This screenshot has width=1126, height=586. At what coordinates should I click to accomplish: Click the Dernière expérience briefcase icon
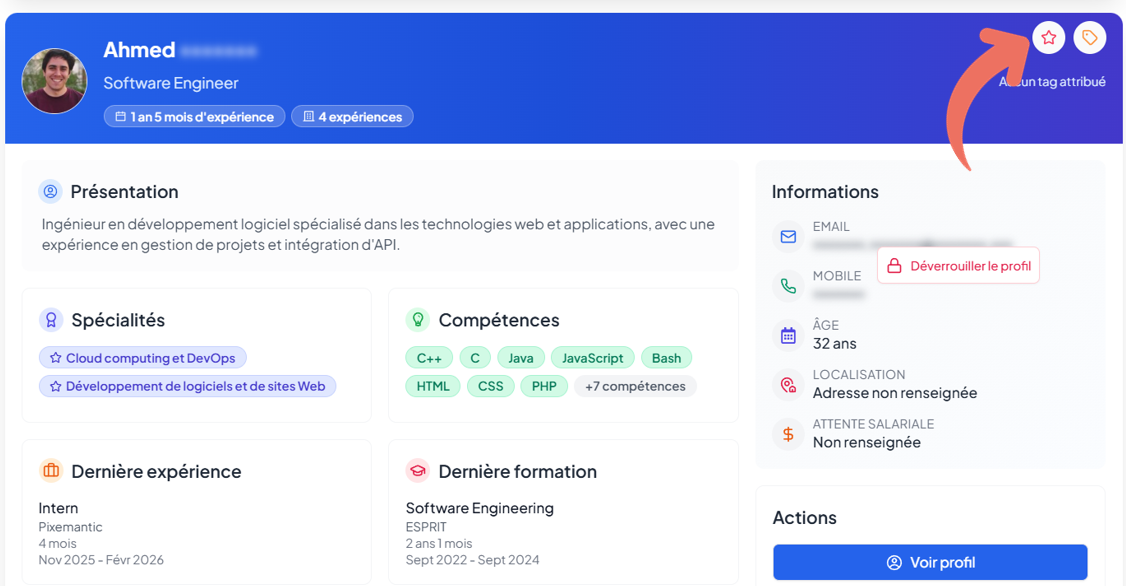coord(51,471)
